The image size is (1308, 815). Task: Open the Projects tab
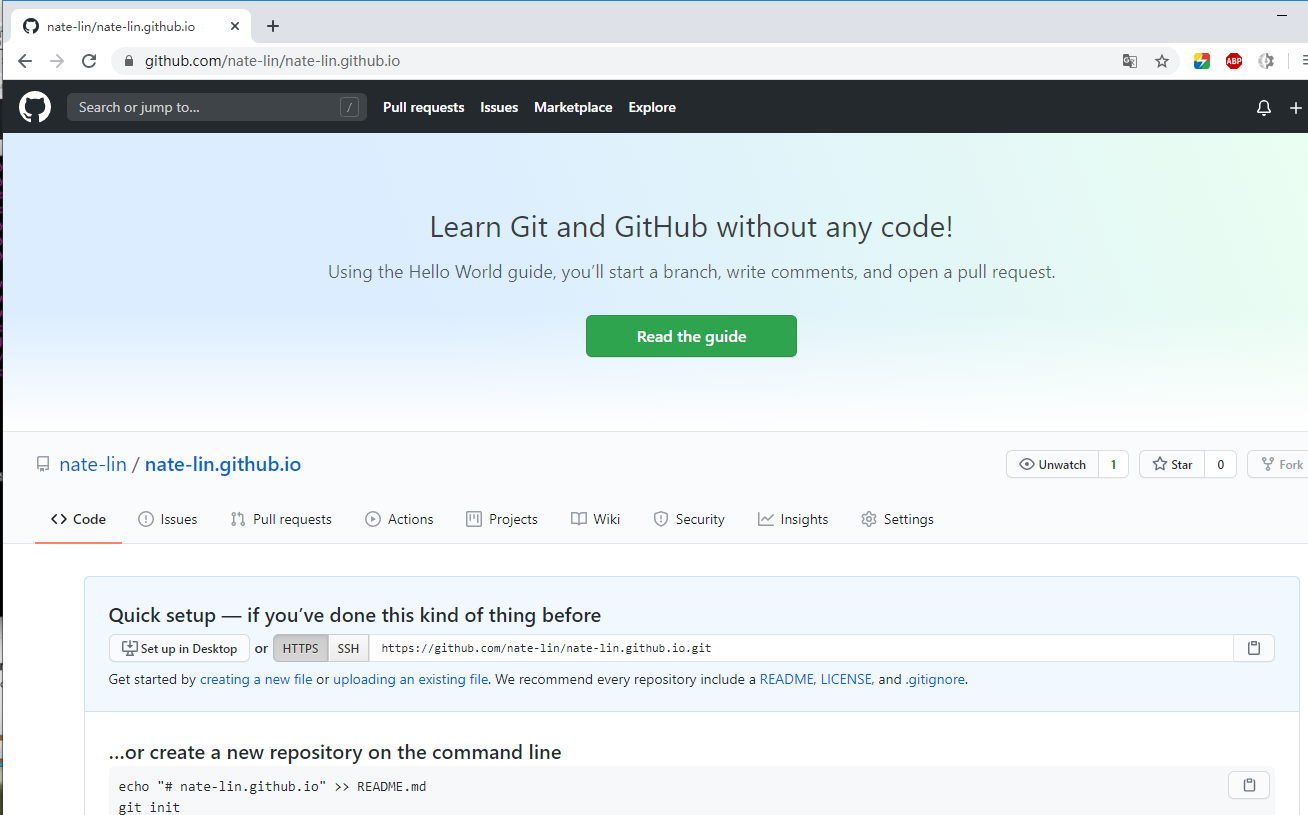click(x=502, y=519)
